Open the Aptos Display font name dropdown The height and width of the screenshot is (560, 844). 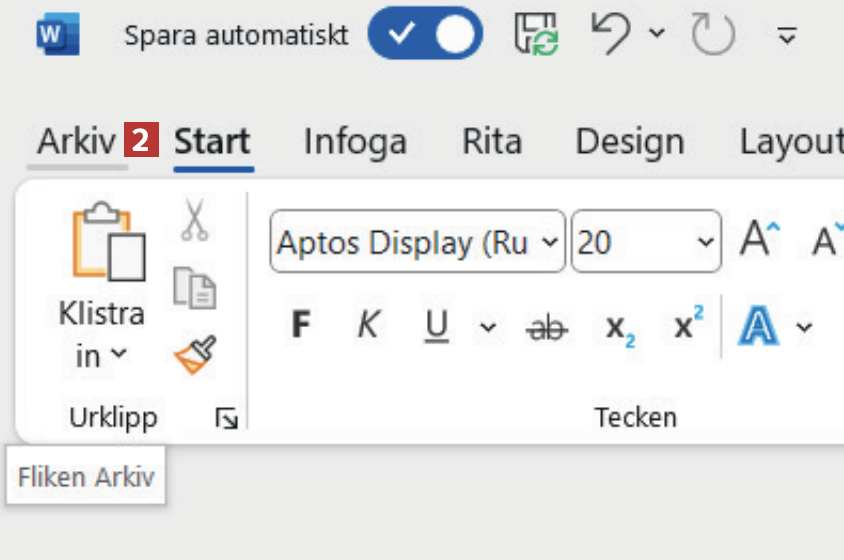[x=550, y=242]
